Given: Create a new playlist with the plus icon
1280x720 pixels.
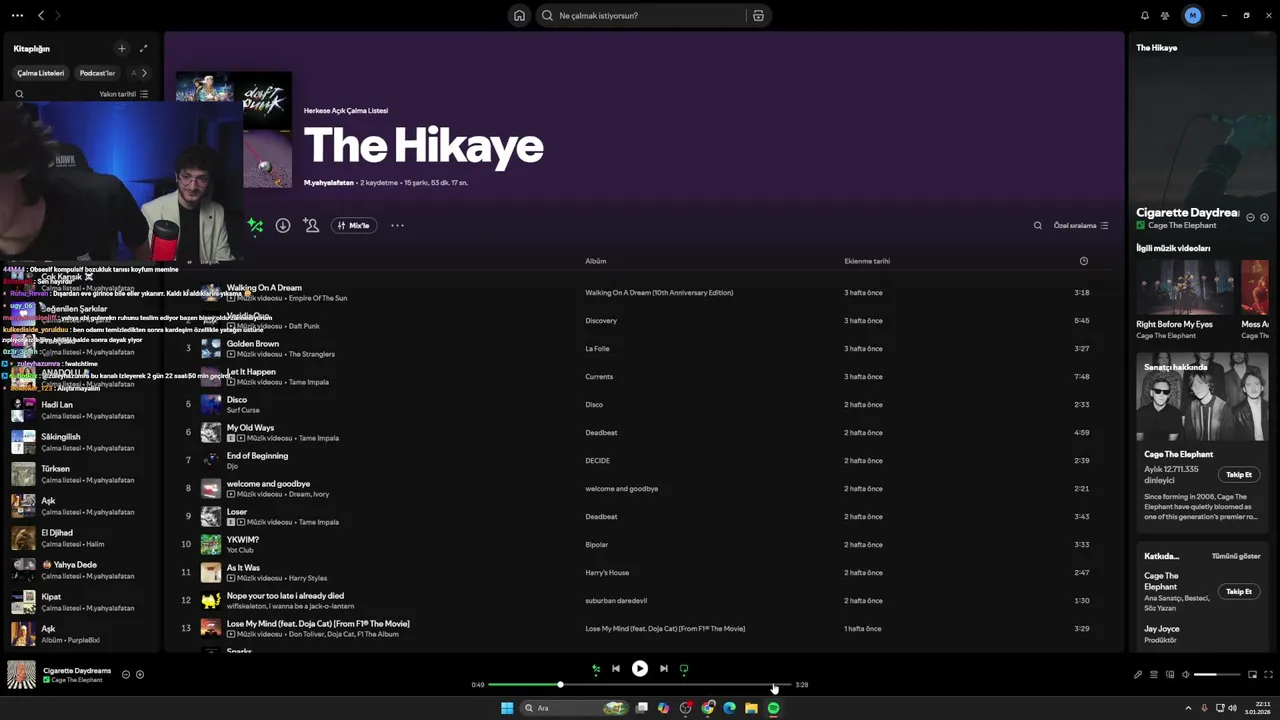Looking at the screenshot, I should click(122, 48).
